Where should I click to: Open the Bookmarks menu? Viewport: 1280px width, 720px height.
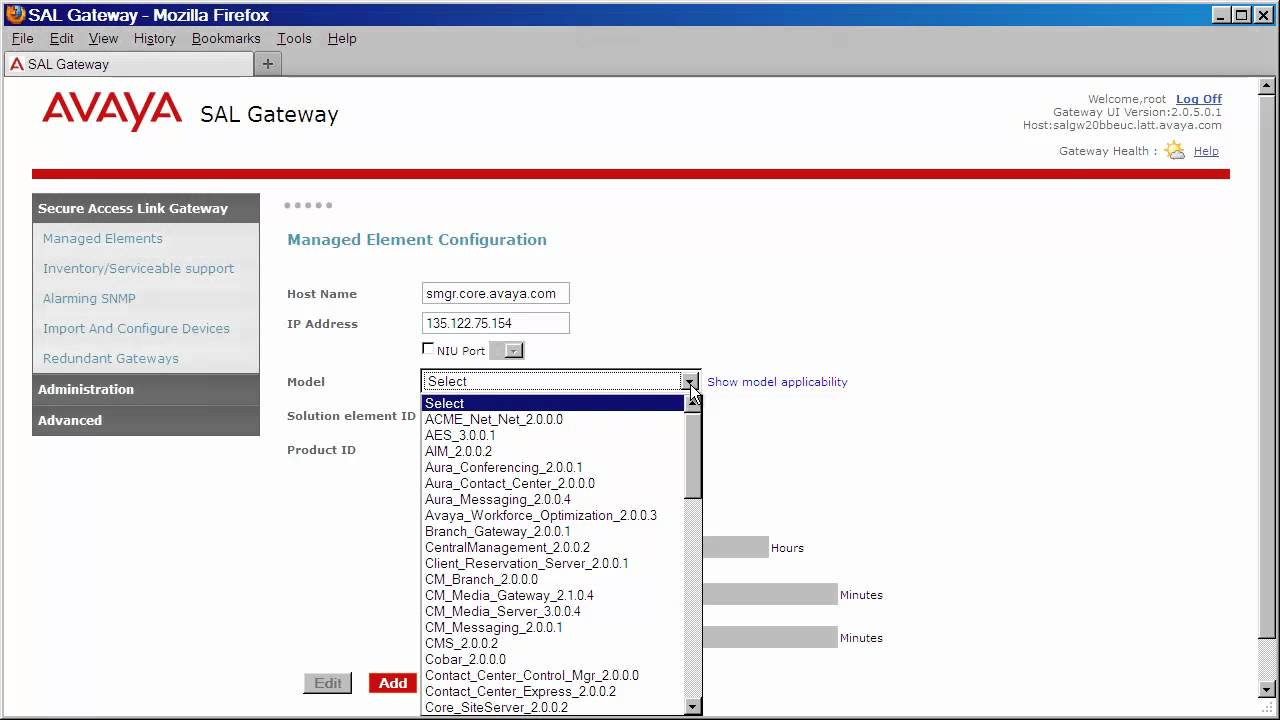(x=226, y=38)
